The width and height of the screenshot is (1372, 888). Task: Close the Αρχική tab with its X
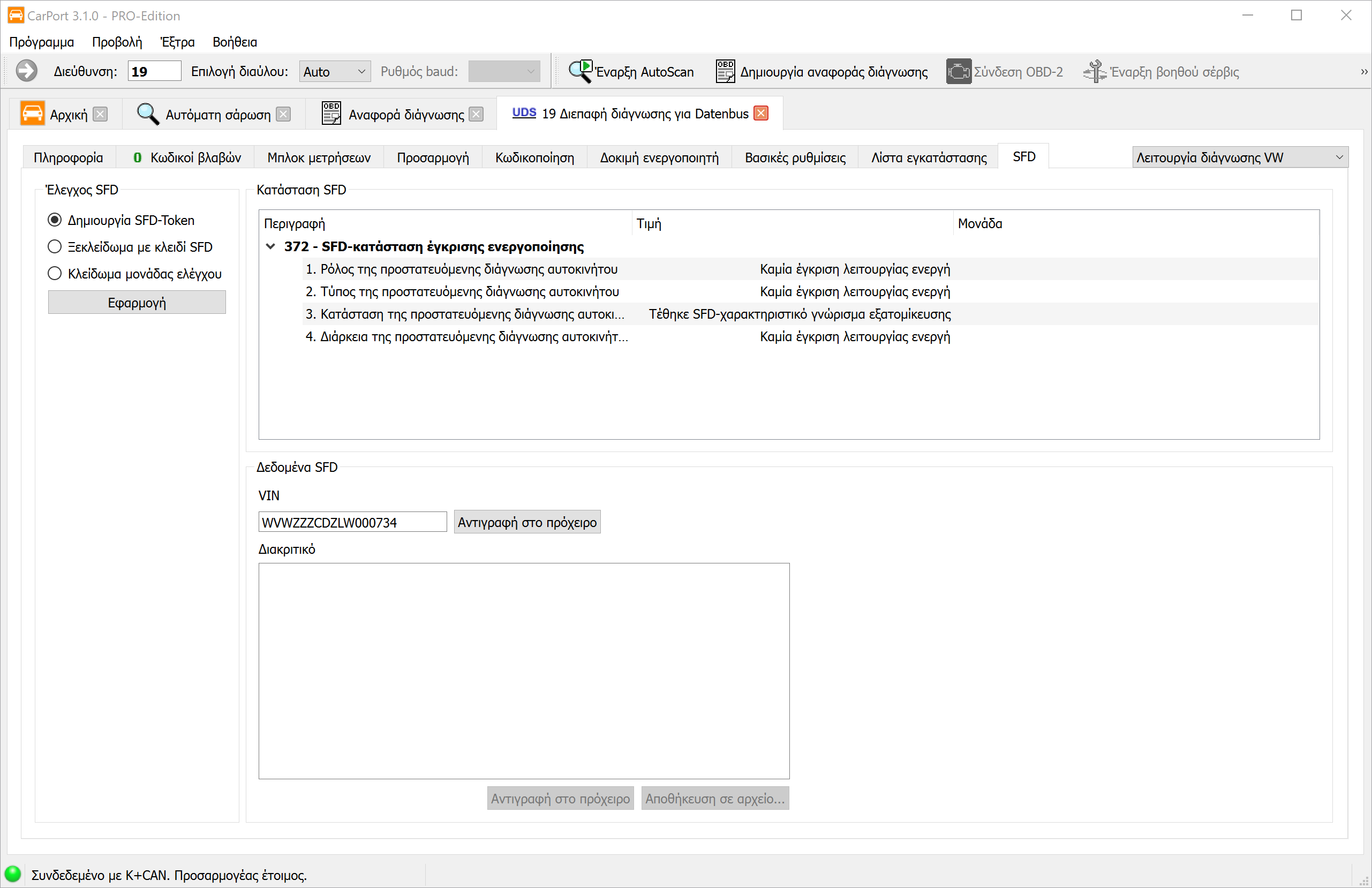point(100,114)
